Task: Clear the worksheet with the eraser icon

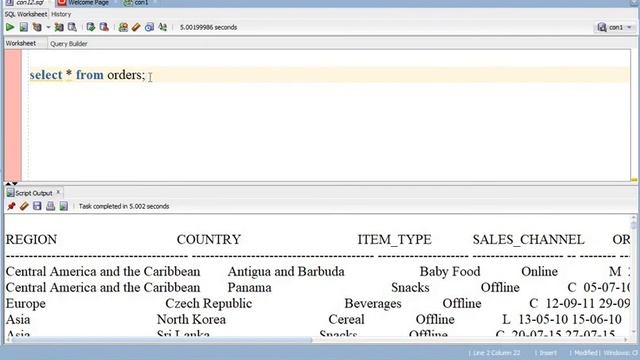Action: 136,27
